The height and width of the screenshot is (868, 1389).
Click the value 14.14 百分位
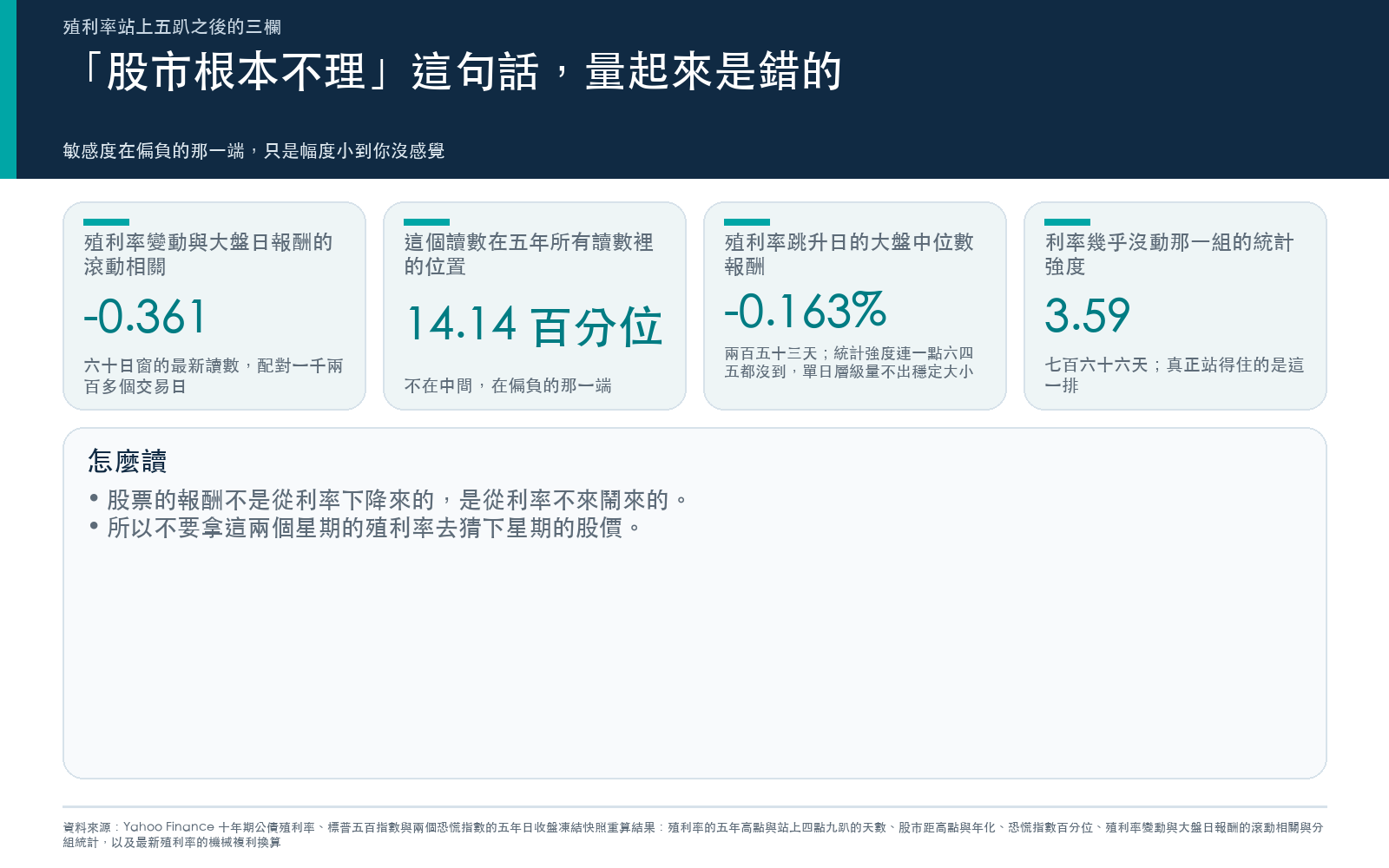click(x=534, y=325)
